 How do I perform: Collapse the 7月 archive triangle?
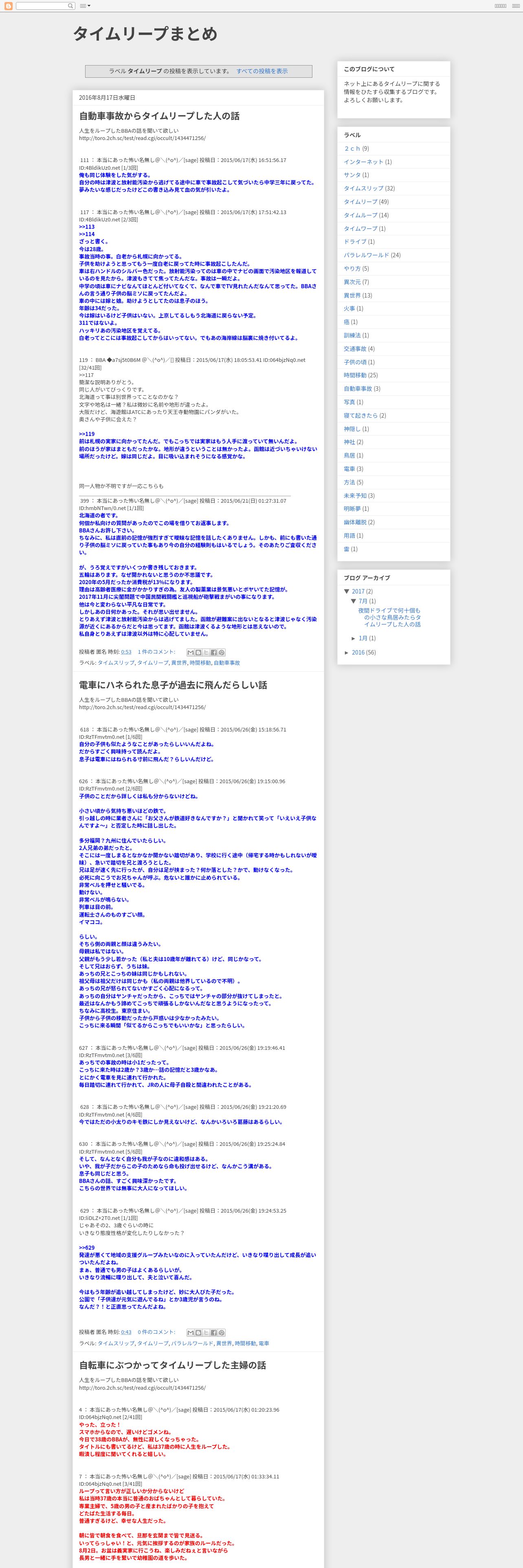[353, 601]
